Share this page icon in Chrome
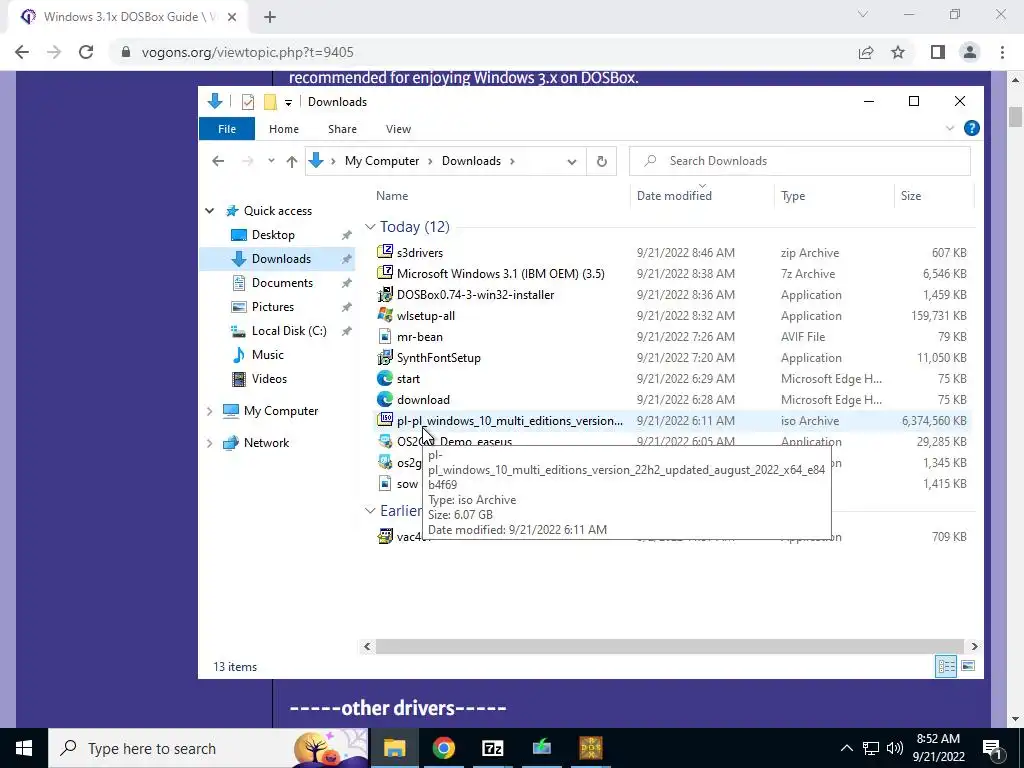 click(866, 52)
